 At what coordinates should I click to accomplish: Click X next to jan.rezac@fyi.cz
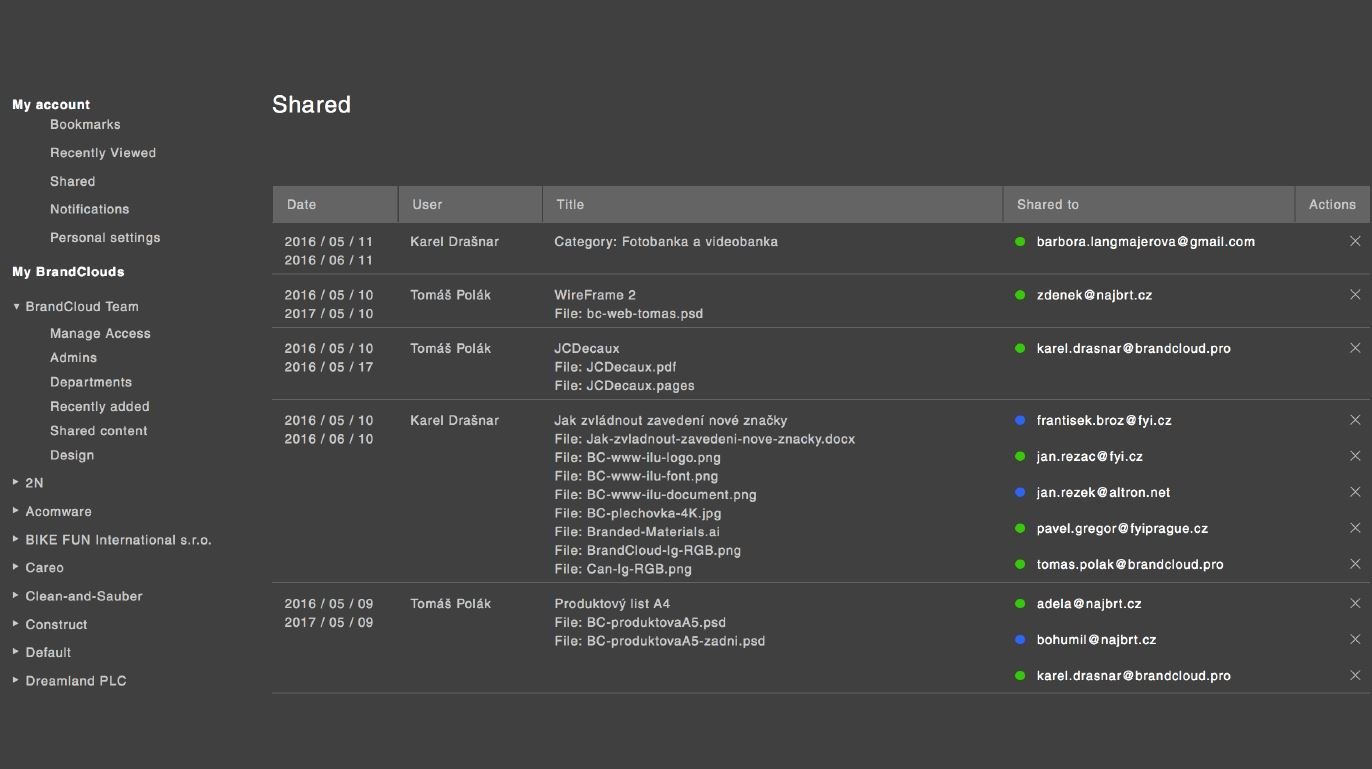pyautogui.click(x=1355, y=456)
